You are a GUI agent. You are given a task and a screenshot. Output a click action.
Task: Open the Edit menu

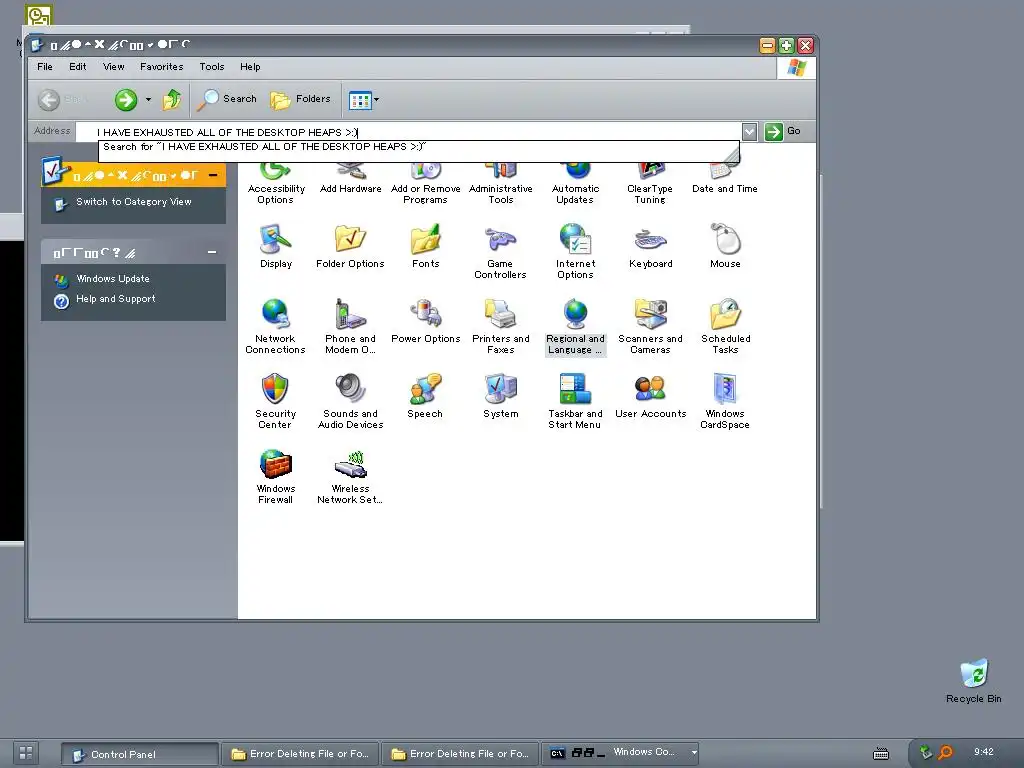point(78,67)
